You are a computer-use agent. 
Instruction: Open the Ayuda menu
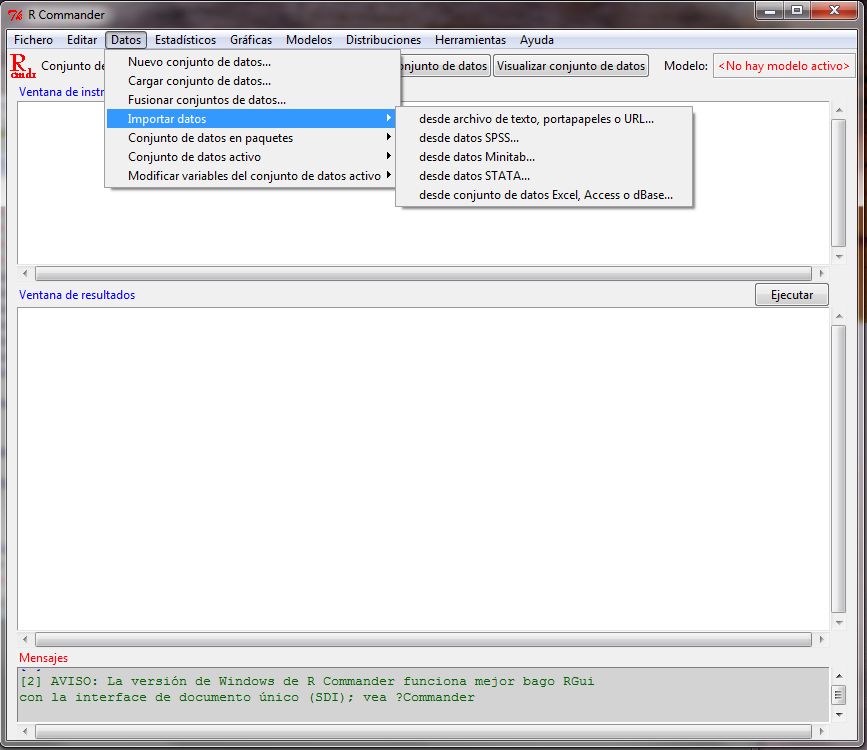[x=537, y=40]
